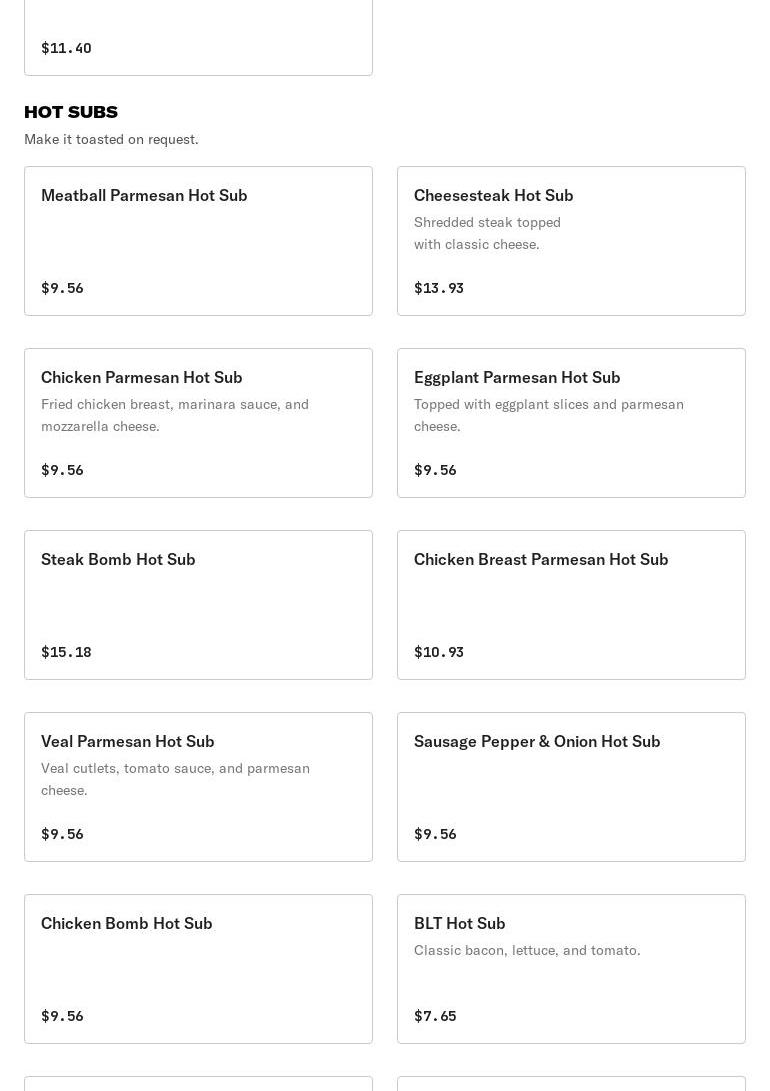This screenshot has height=1091, width=770.
Task: Choose the Chicken Bomb Hot Sub
Action: coord(198,969)
